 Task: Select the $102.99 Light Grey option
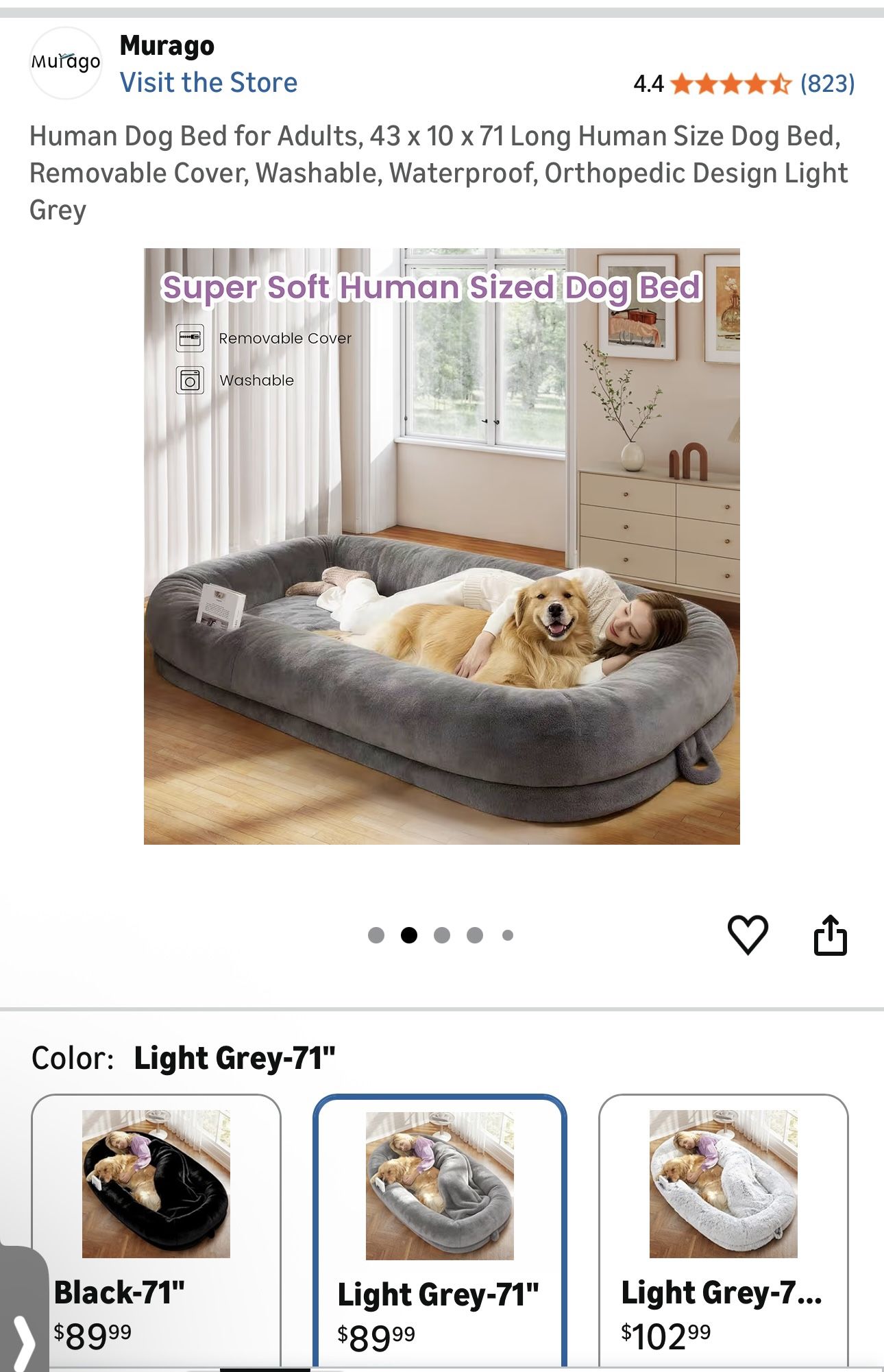(x=724, y=1231)
